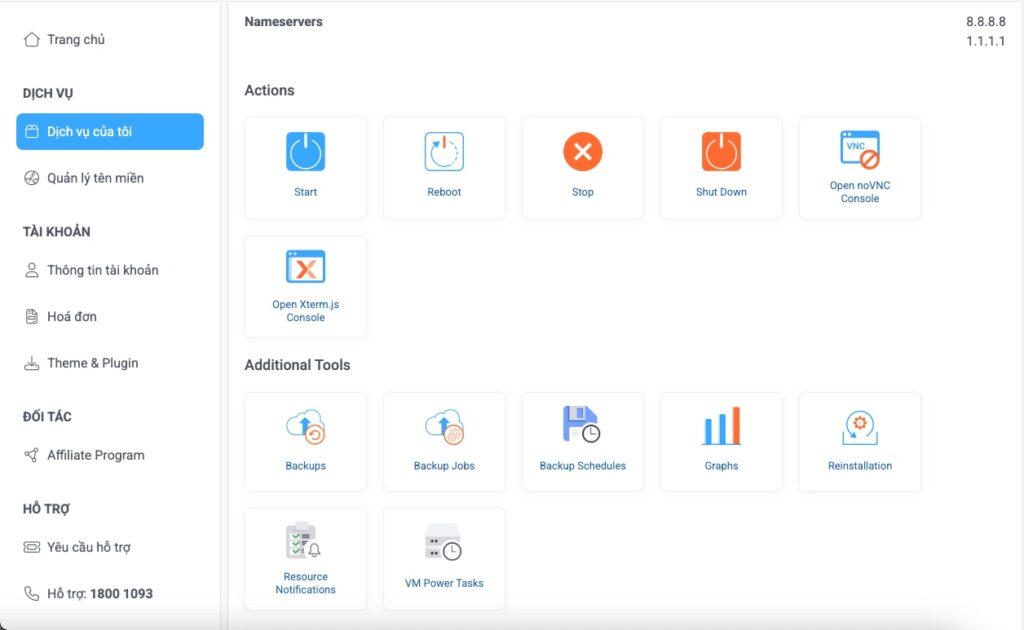The image size is (1024, 630).
Task: Click the Affiliate Program link
Action: pos(95,455)
